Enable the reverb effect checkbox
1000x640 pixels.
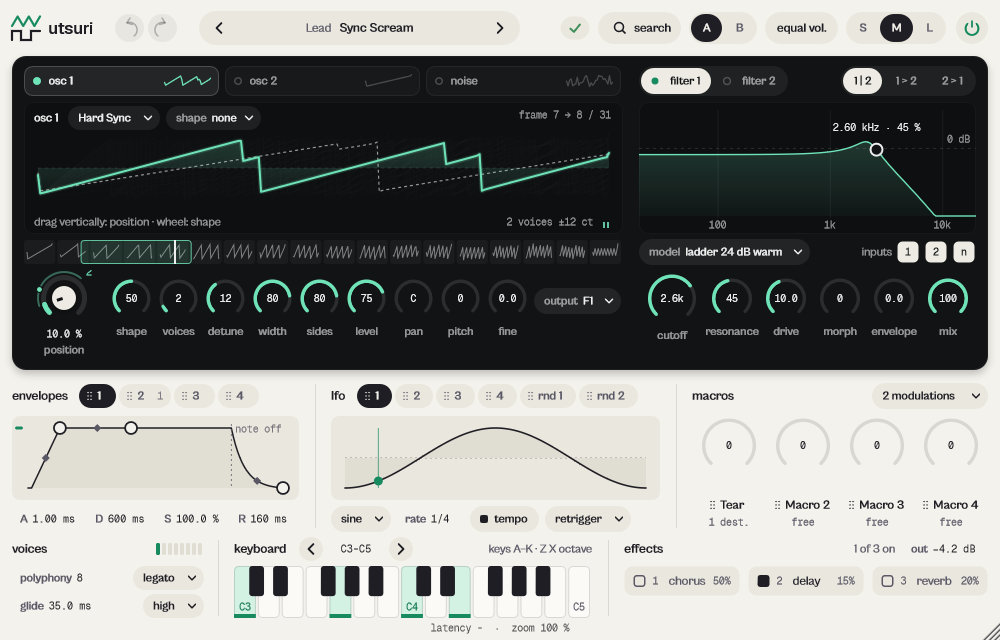click(x=887, y=581)
